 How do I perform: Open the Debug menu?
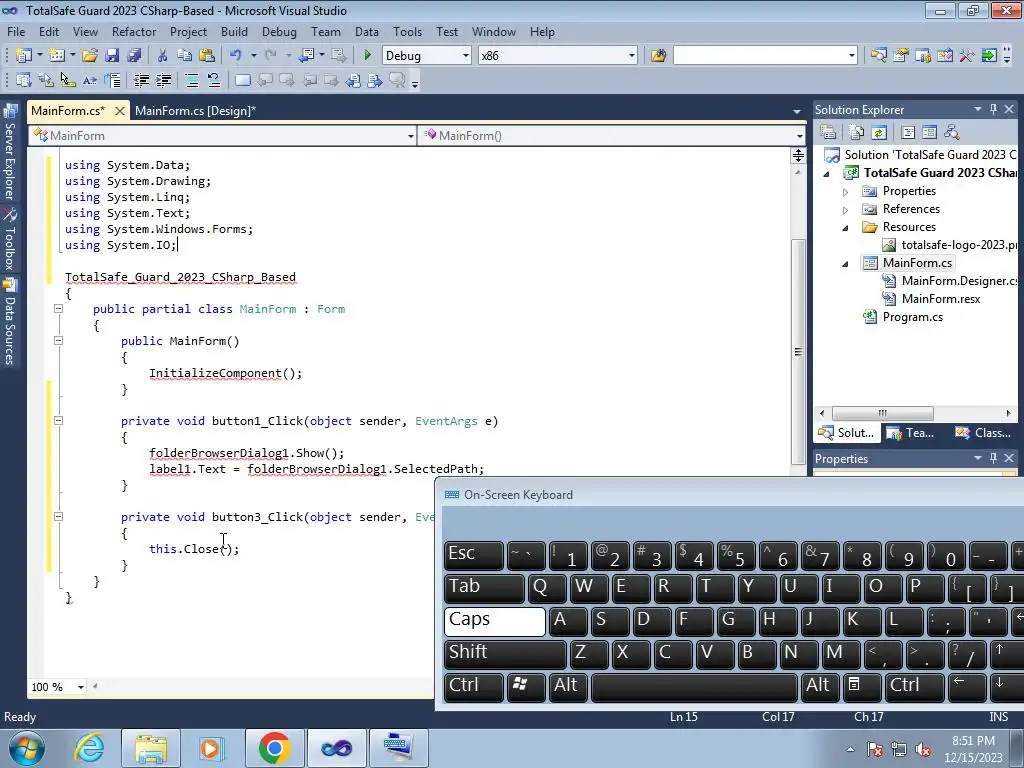click(x=279, y=31)
